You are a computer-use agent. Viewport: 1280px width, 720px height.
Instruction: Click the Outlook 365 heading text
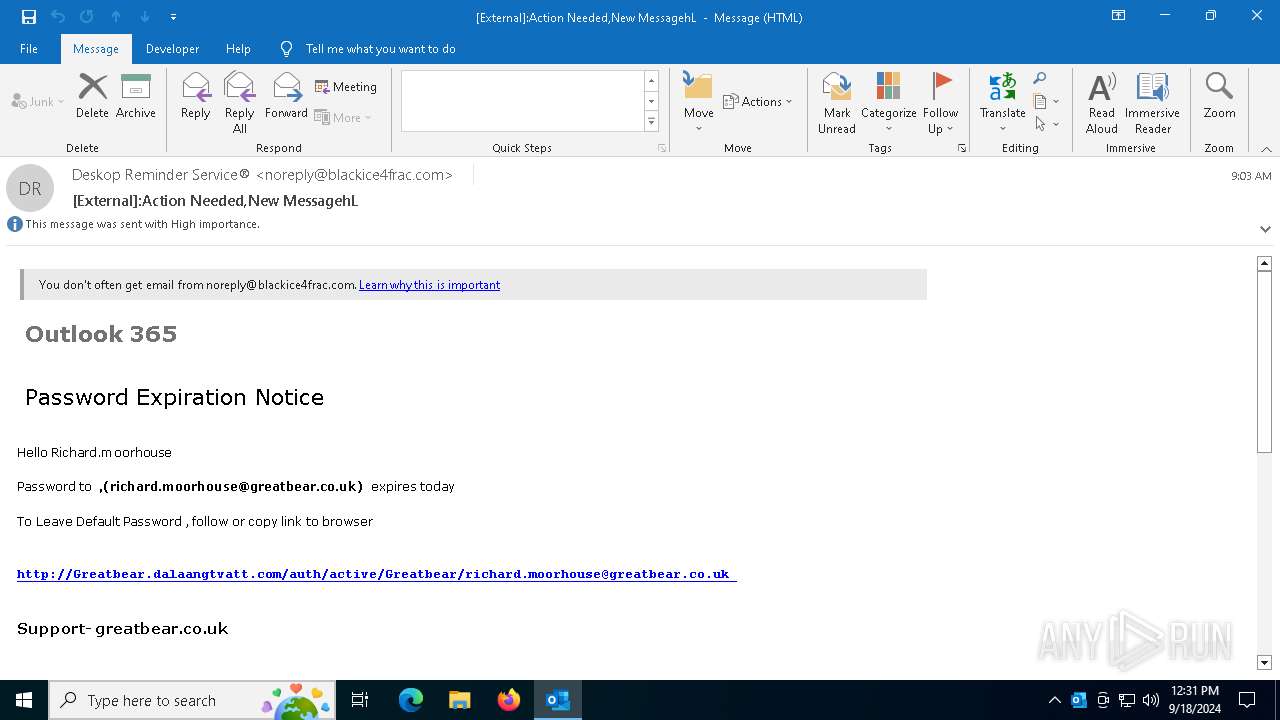101,334
